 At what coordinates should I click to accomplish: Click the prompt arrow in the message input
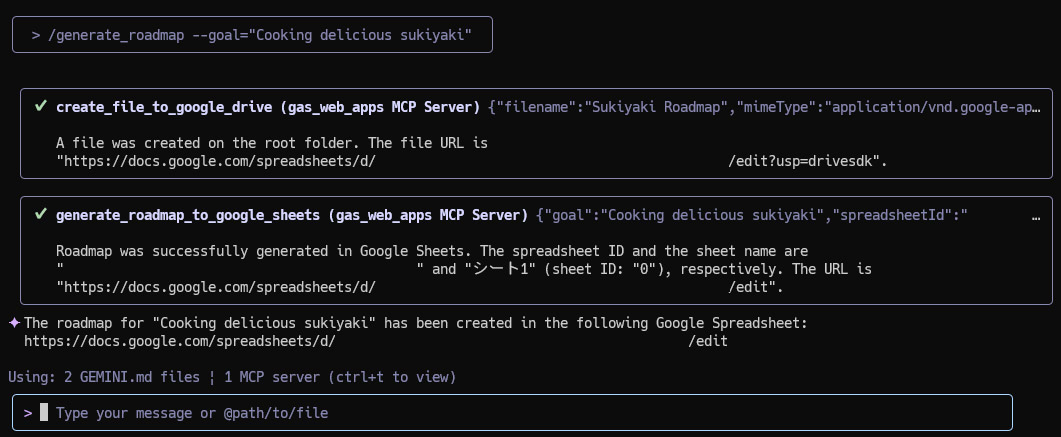[x=28, y=413]
